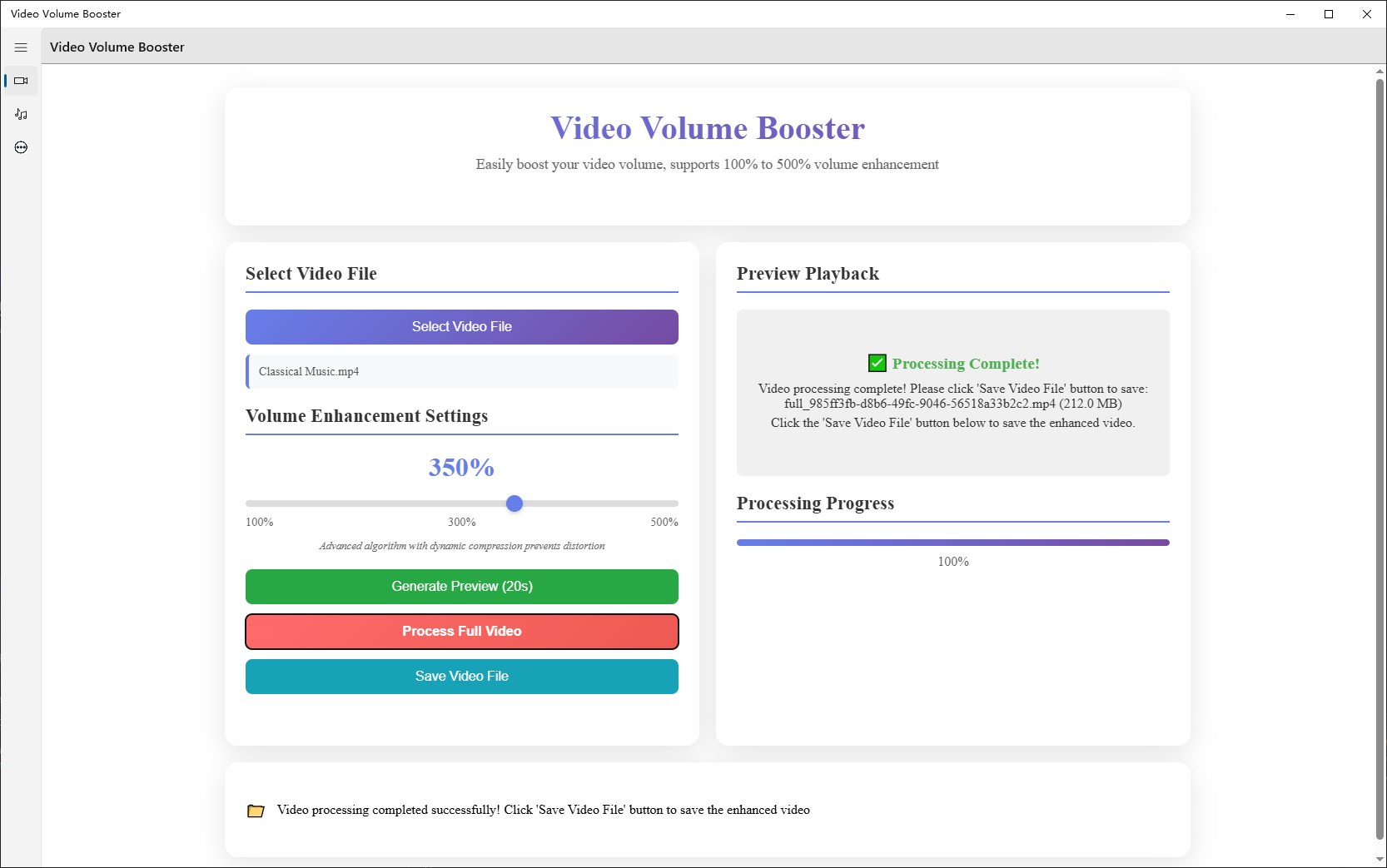
Task: Select the Classical Music.mp4 file entry
Action: click(x=461, y=371)
